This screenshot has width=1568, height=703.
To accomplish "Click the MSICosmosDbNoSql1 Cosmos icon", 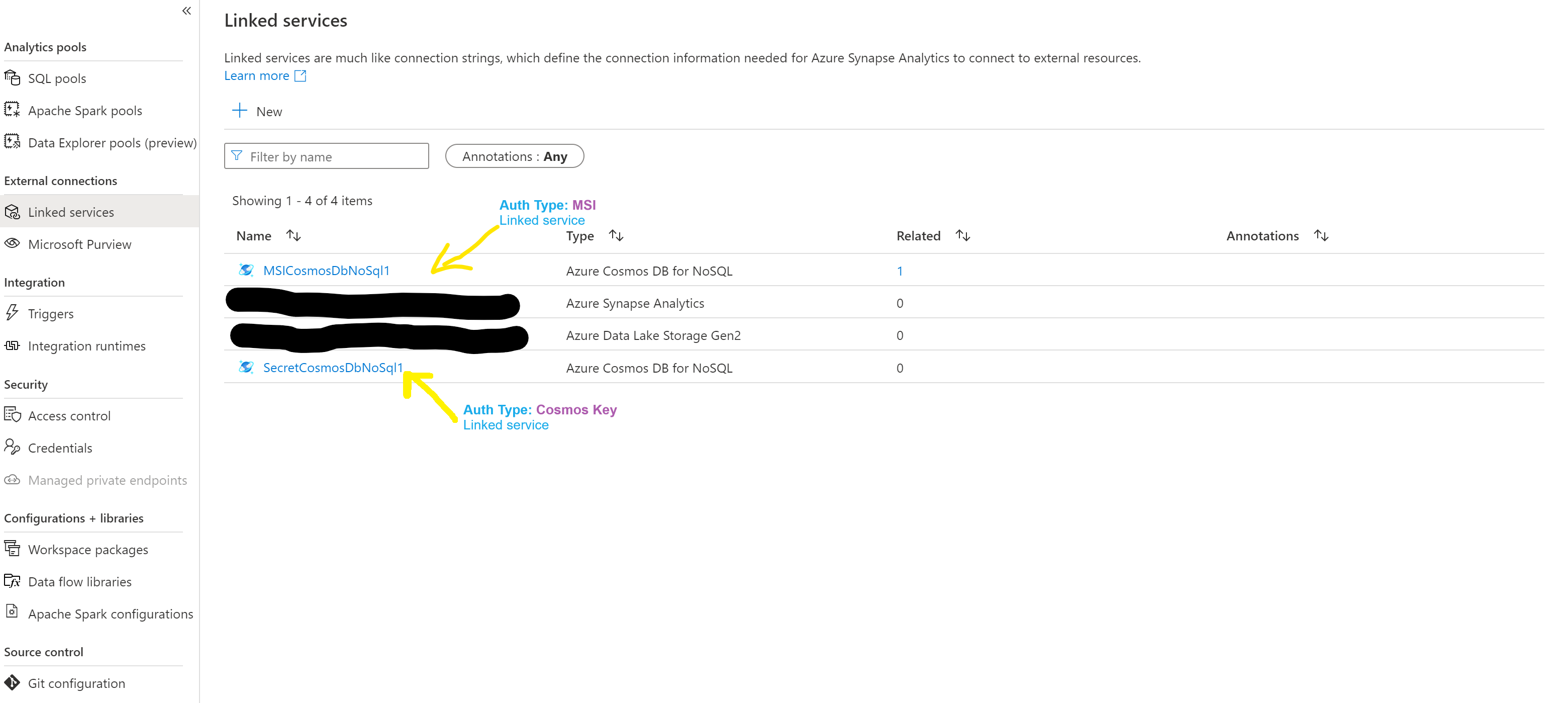I will pos(246,270).
